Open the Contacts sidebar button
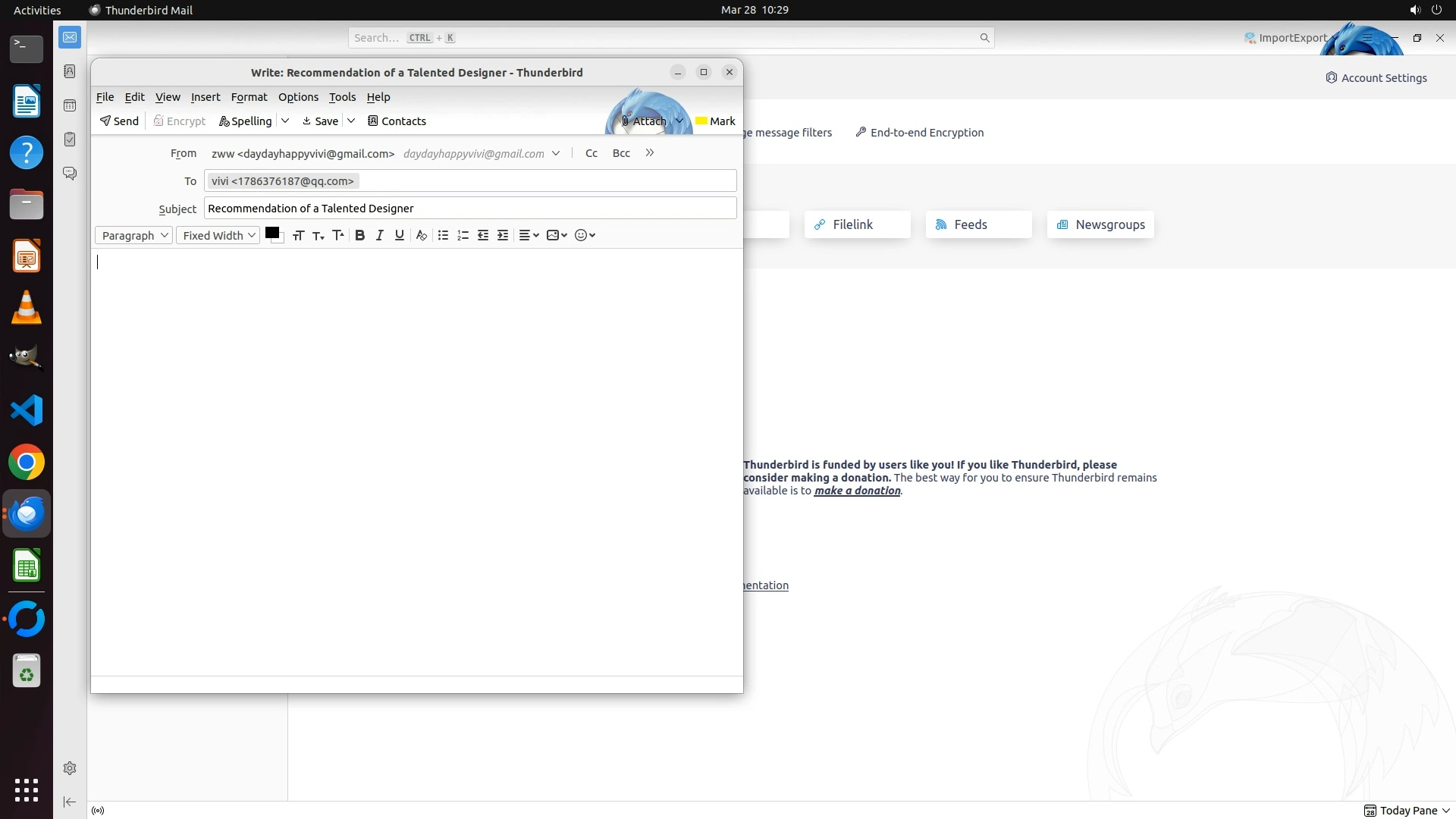This screenshot has height=819, width=1456. pos(397,121)
